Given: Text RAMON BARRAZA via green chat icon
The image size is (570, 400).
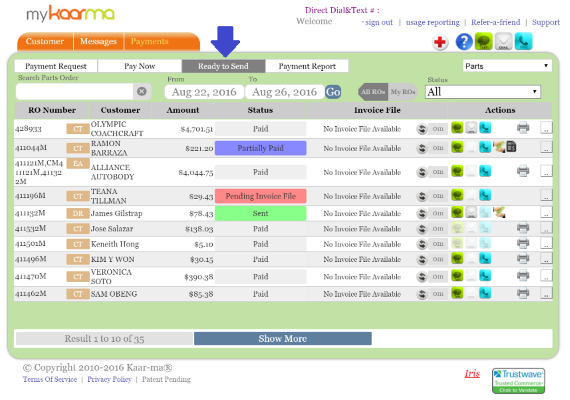Looking at the screenshot, I should 457,147.
